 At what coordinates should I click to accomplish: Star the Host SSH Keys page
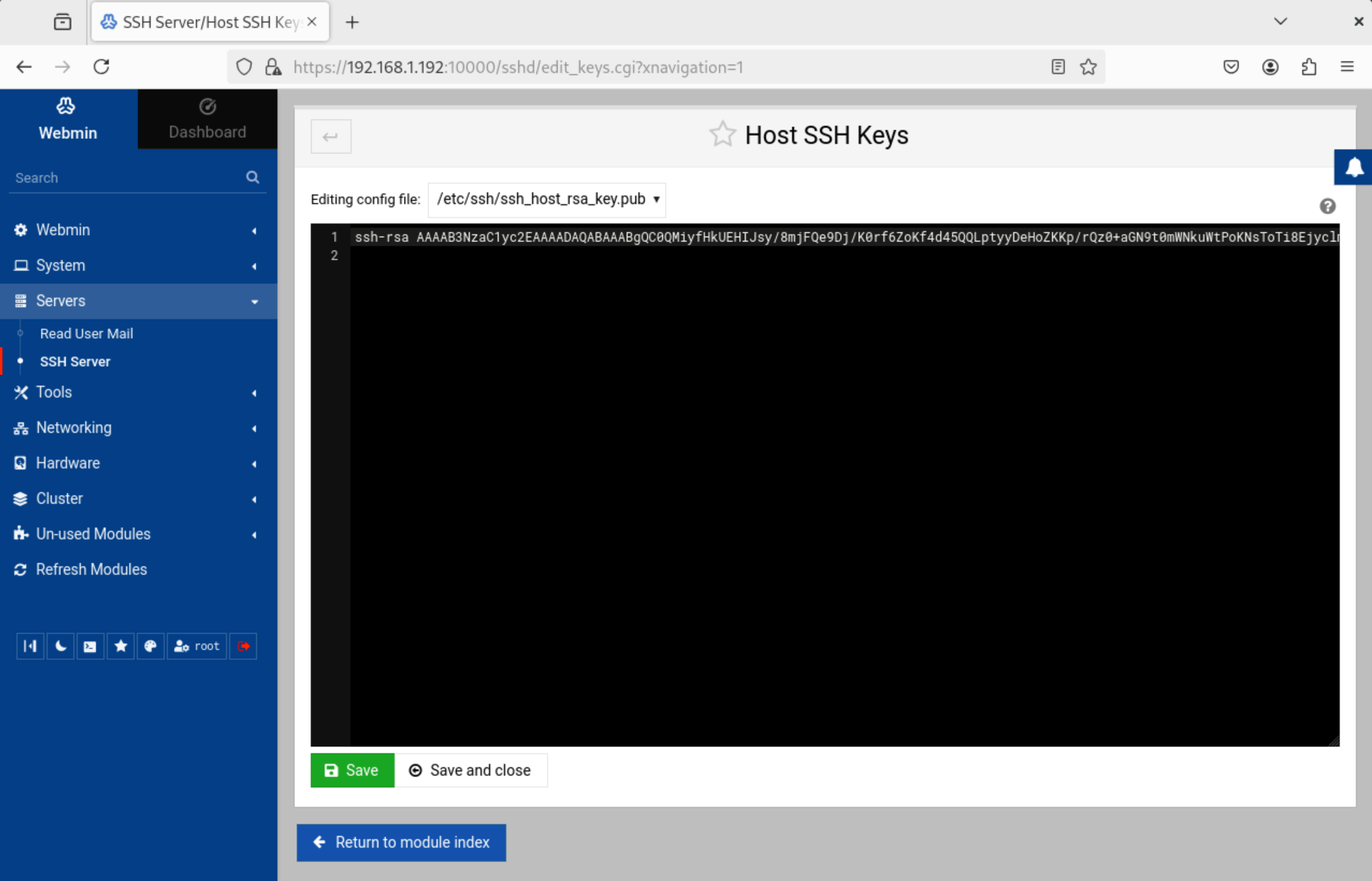[x=723, y=133]
